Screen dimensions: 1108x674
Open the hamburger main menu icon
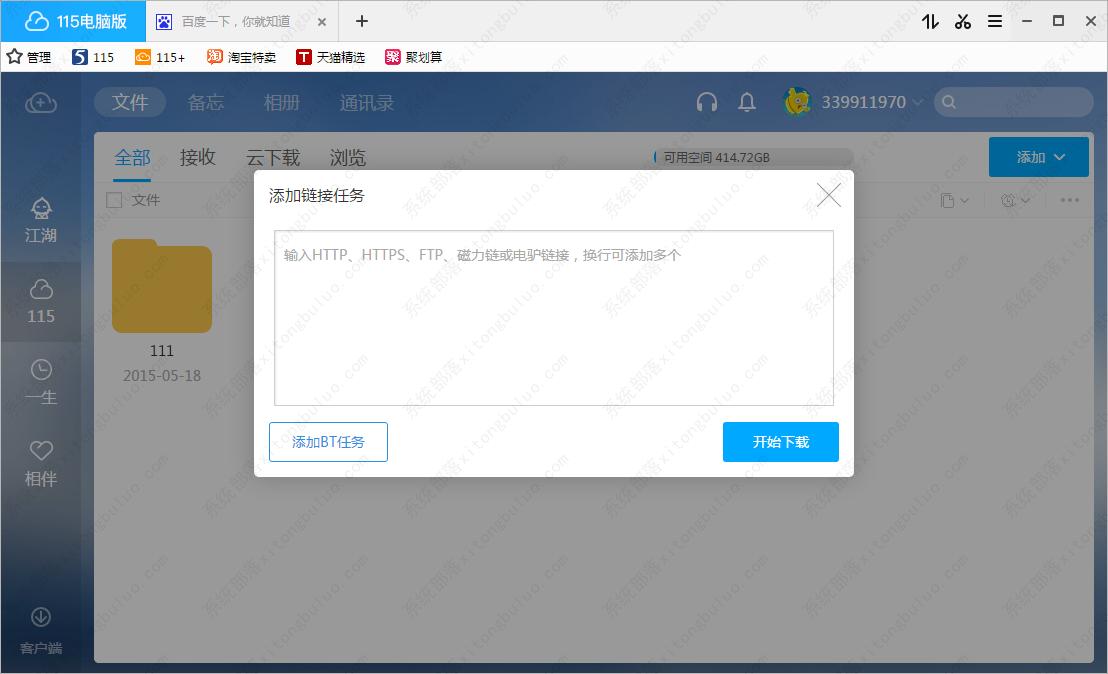coord(994,20)
